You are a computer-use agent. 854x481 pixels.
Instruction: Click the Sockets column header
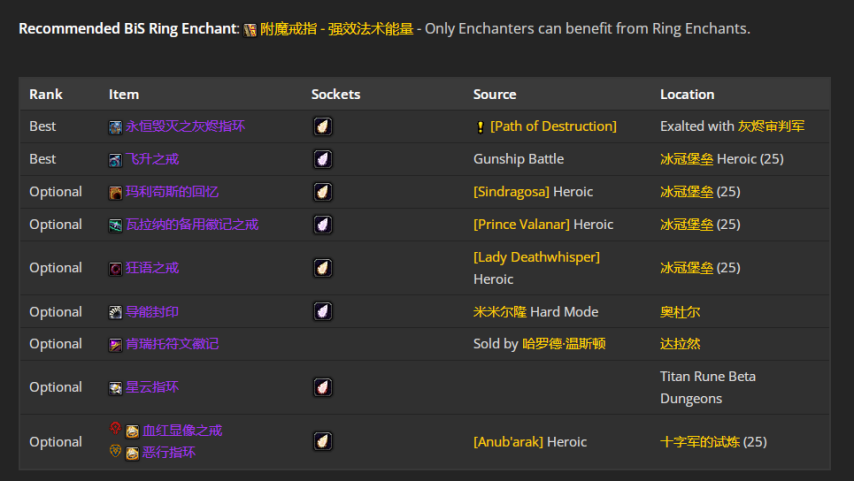[336, 94]
